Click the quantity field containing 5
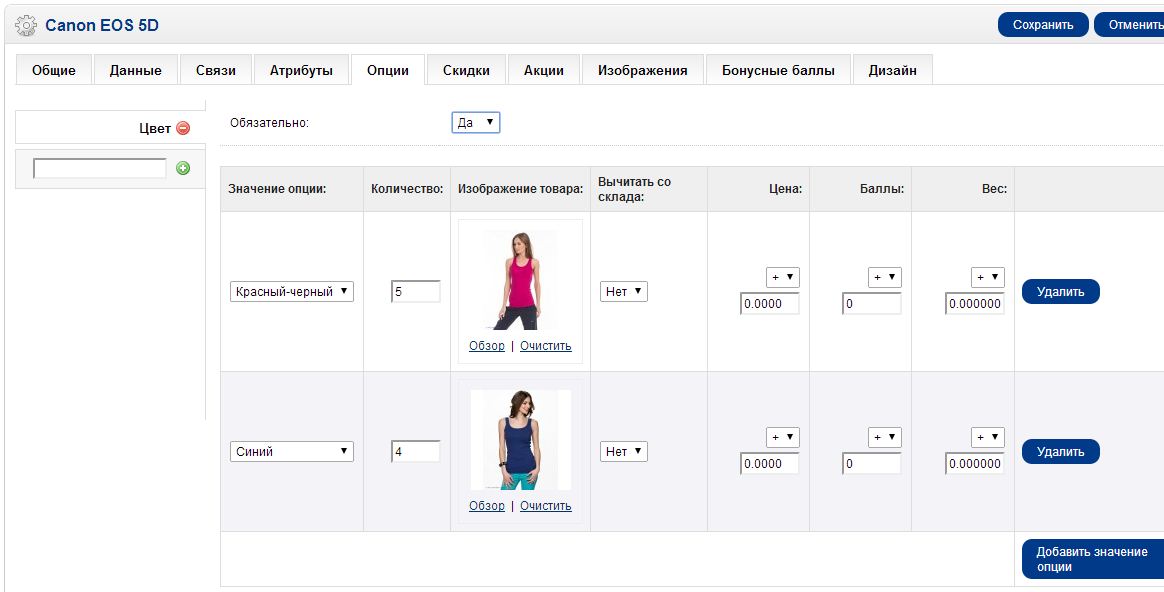This screenshot has width=1164, height=592. [415, 291]
